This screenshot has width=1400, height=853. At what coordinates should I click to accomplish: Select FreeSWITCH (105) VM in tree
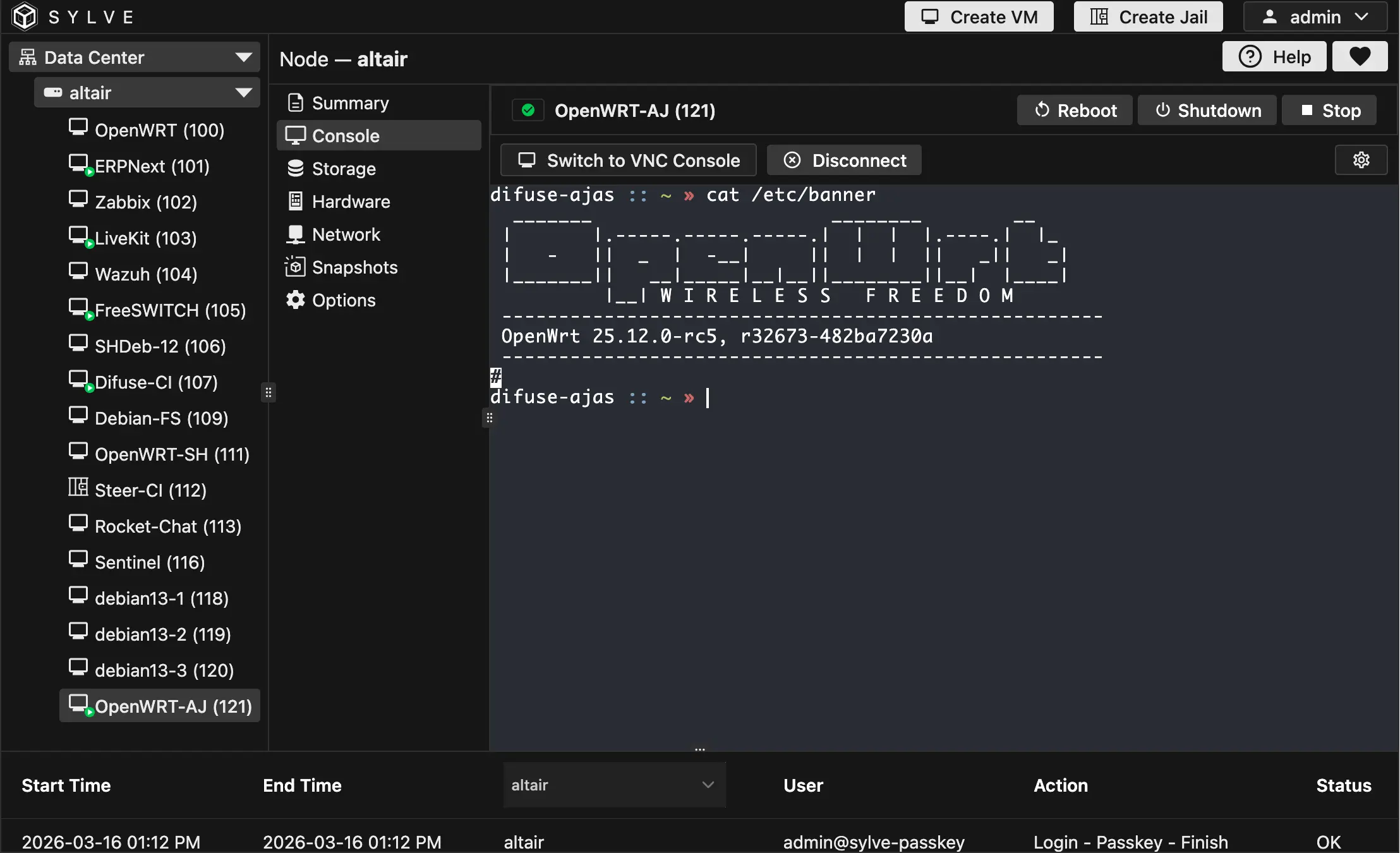click(169, 310)
